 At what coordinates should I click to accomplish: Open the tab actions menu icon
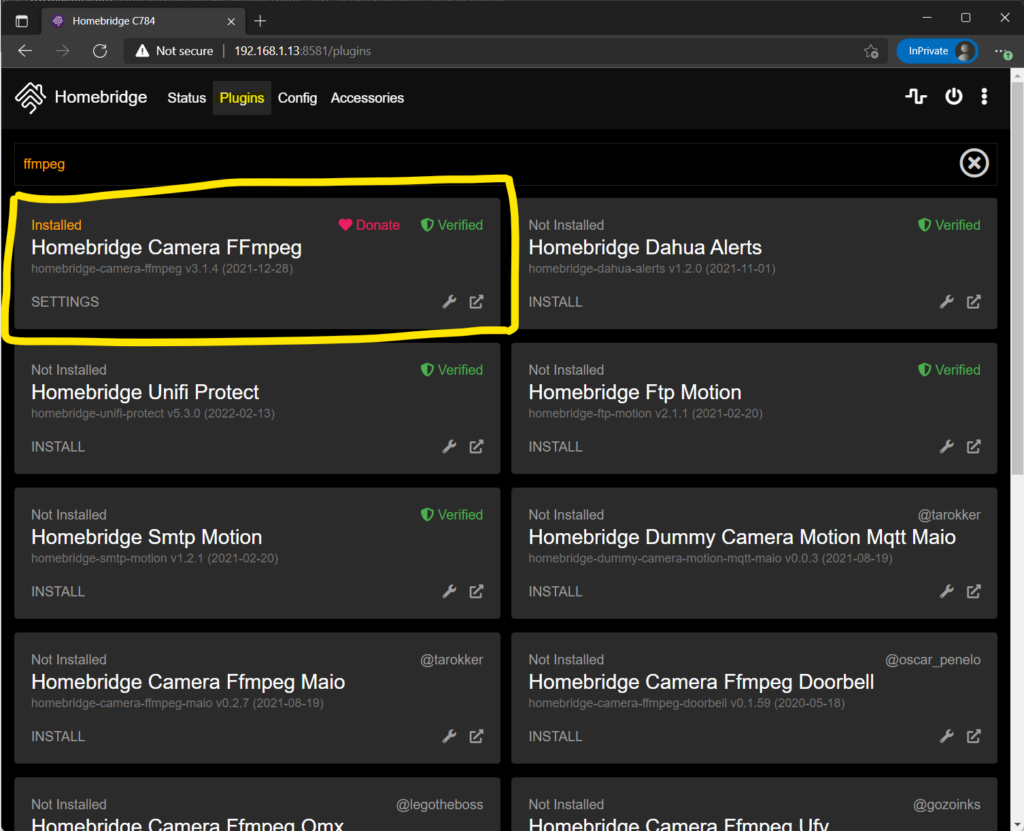(22, 21)
